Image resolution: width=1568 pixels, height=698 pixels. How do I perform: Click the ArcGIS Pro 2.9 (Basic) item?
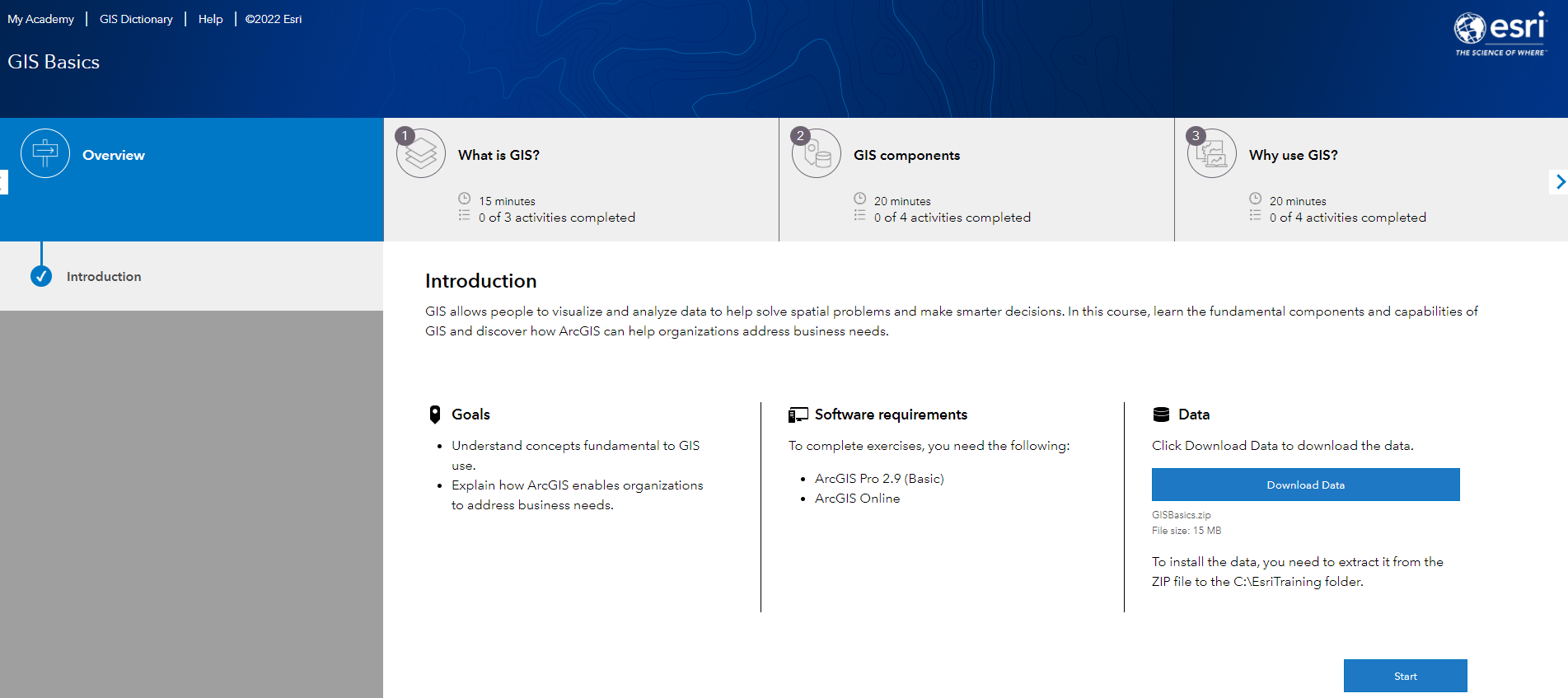point(879,479)
